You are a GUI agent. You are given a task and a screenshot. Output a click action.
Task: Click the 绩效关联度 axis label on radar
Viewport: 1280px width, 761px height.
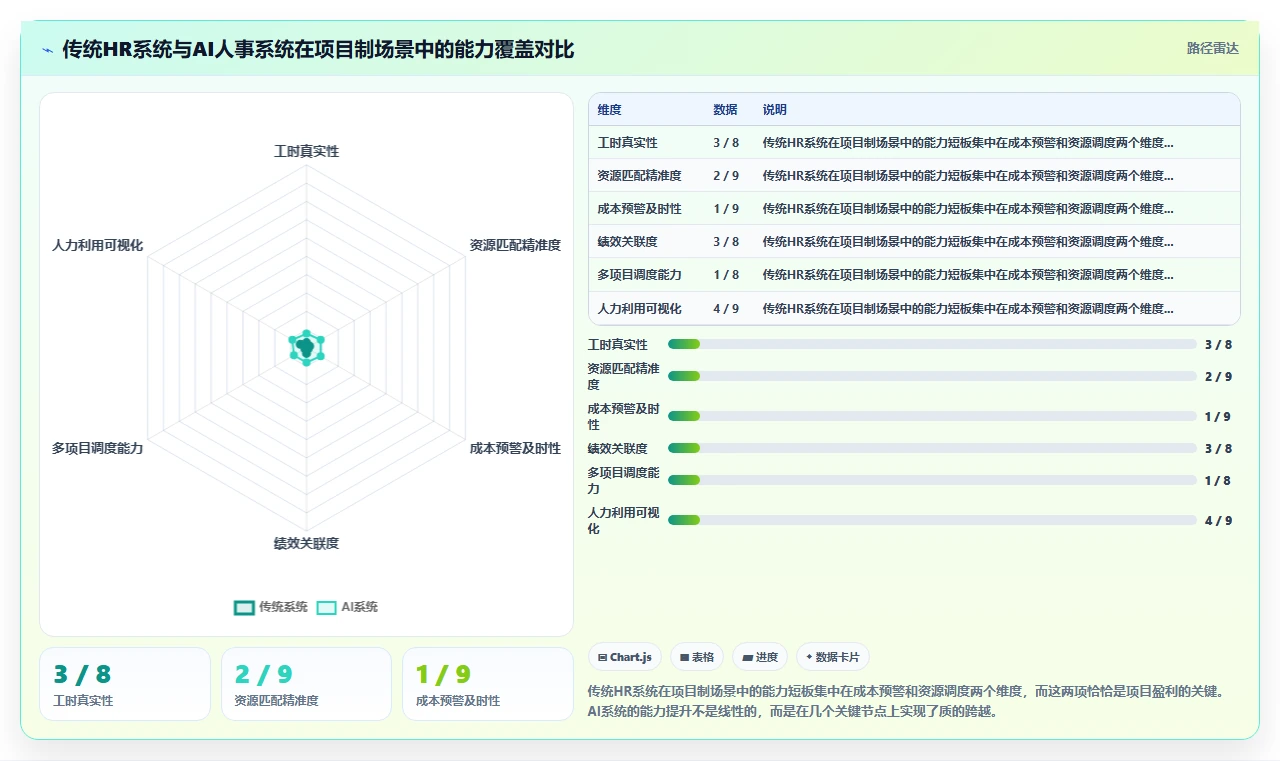pyautogui.click(x=307, y=543)
